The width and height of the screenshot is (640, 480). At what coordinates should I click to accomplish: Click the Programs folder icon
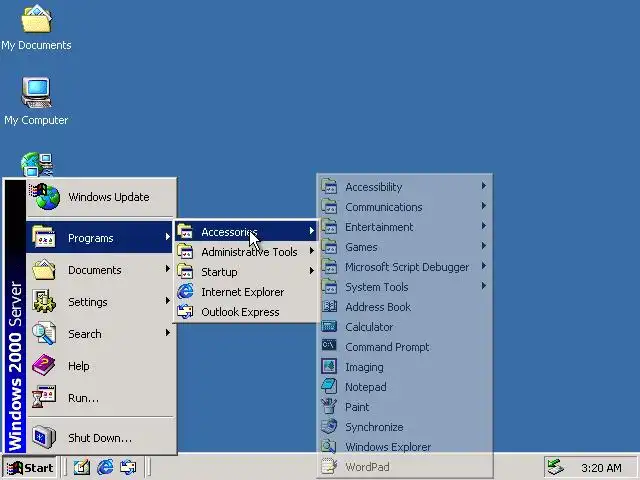click(44, 236)
